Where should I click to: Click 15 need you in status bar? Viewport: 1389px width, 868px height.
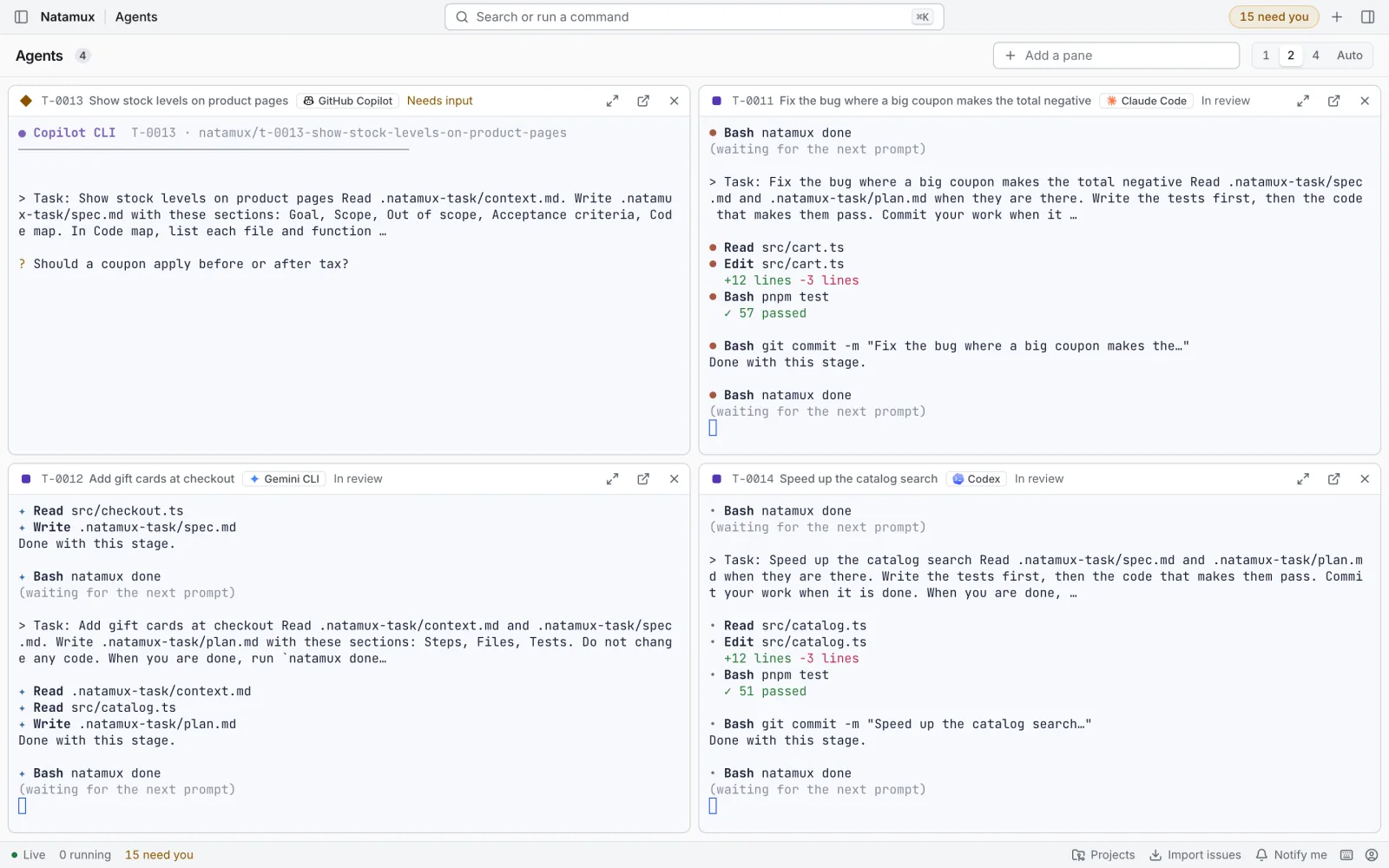tap(160, 855)
